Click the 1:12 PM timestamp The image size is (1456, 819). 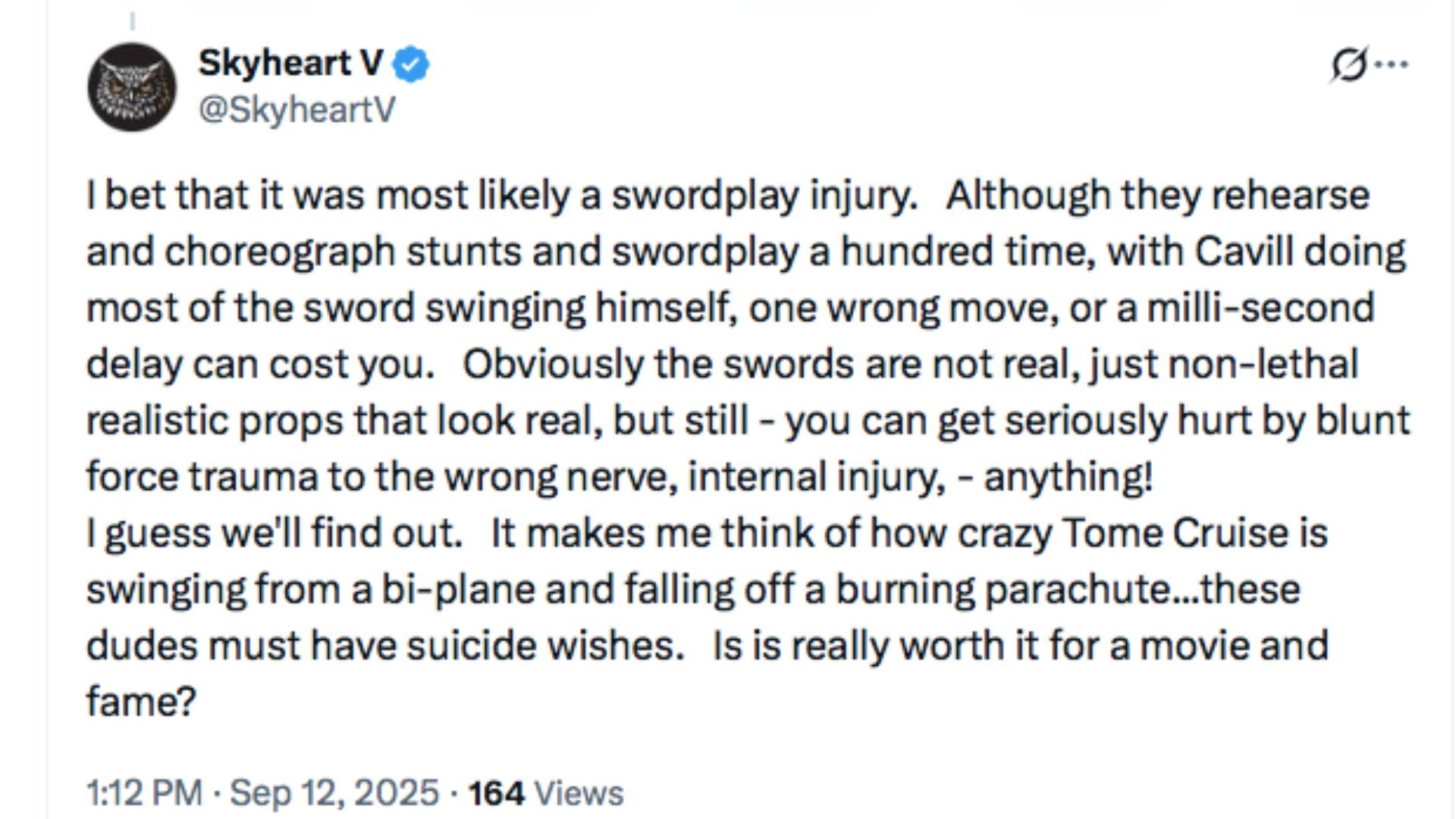pos(144,793)
